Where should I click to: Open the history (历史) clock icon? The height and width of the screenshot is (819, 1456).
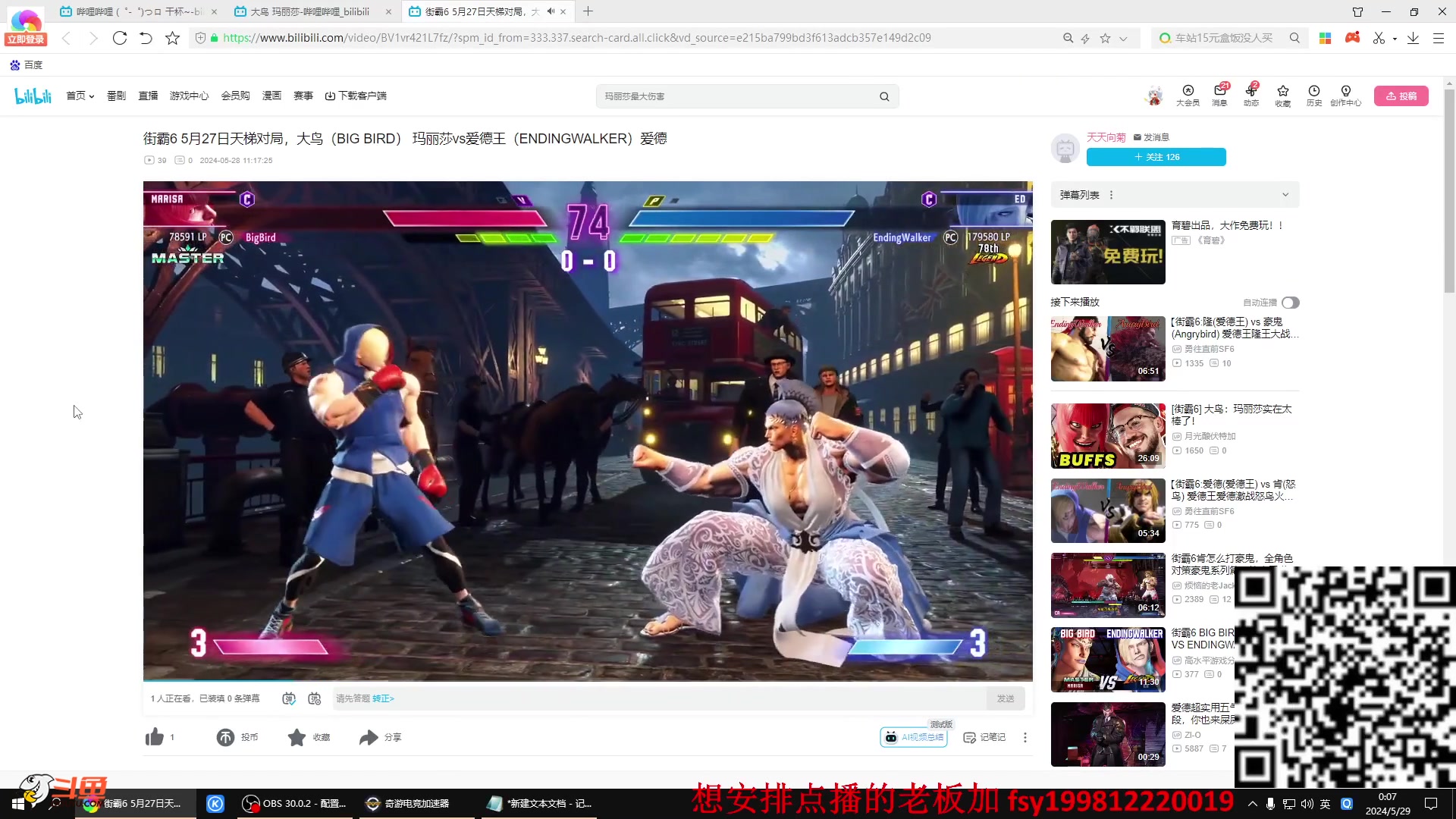pos(1313,92)
